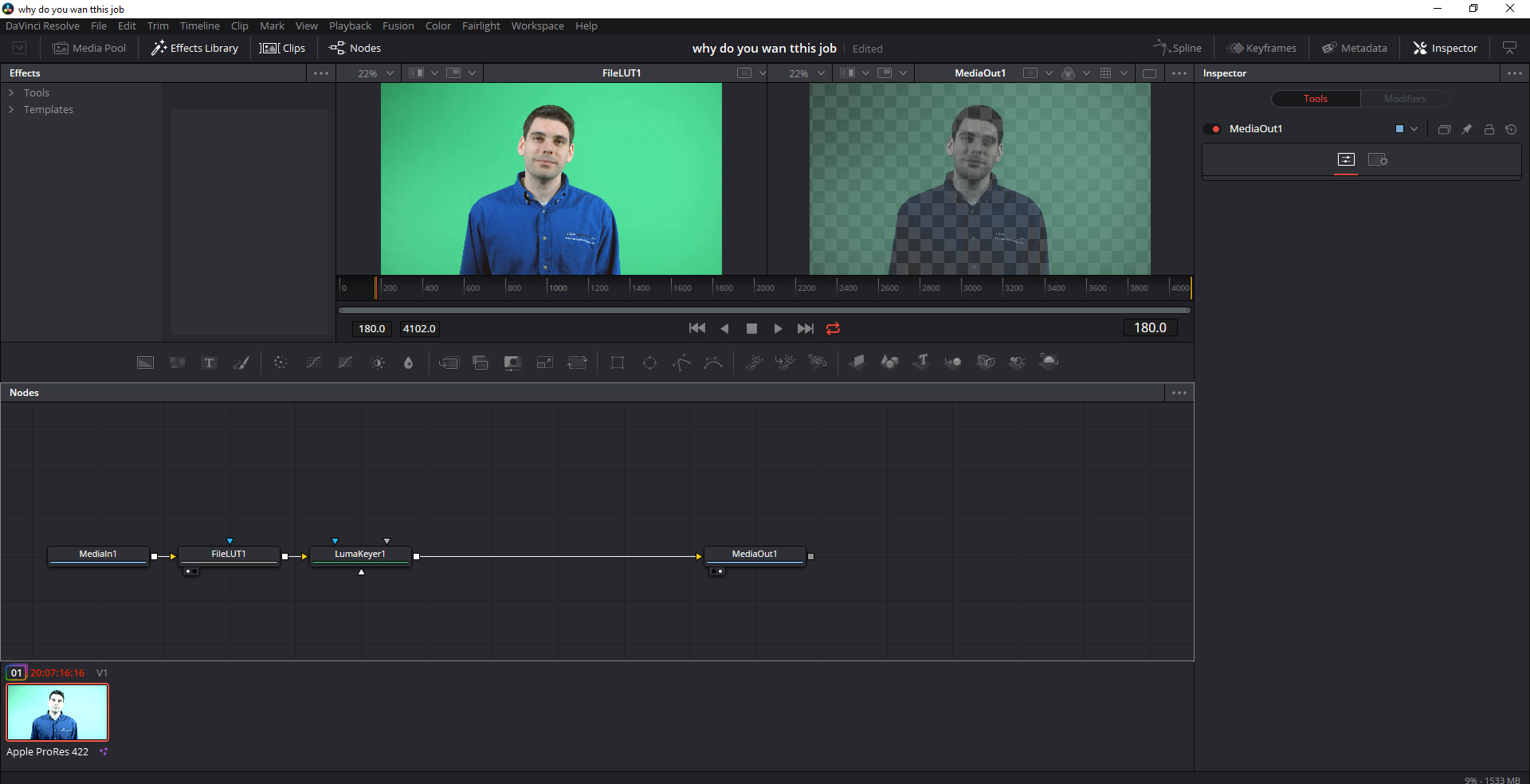Add a Text+ node from the toolbar
This screenshot has height=784, width=1530.
point(209,363)
